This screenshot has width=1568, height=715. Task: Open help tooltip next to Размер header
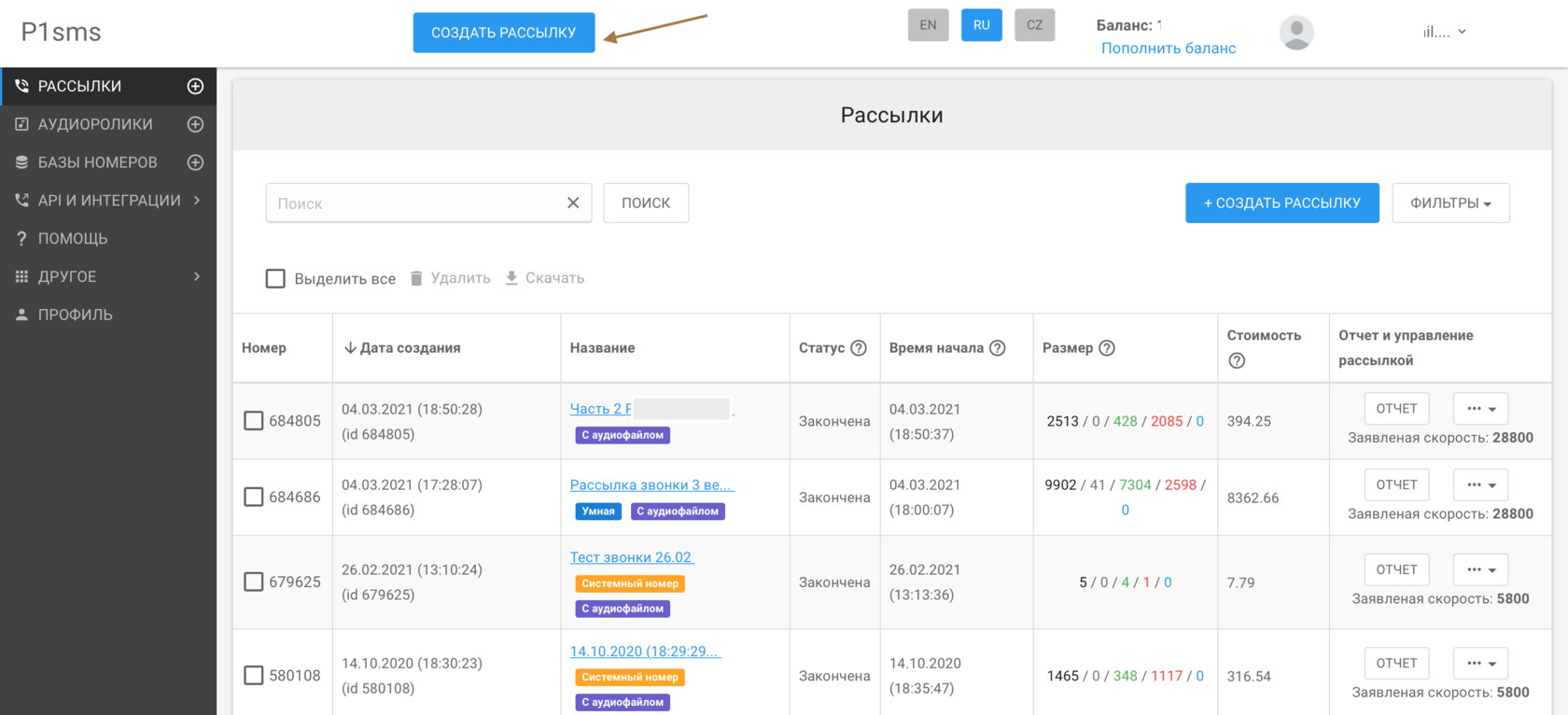point(1107,348)
